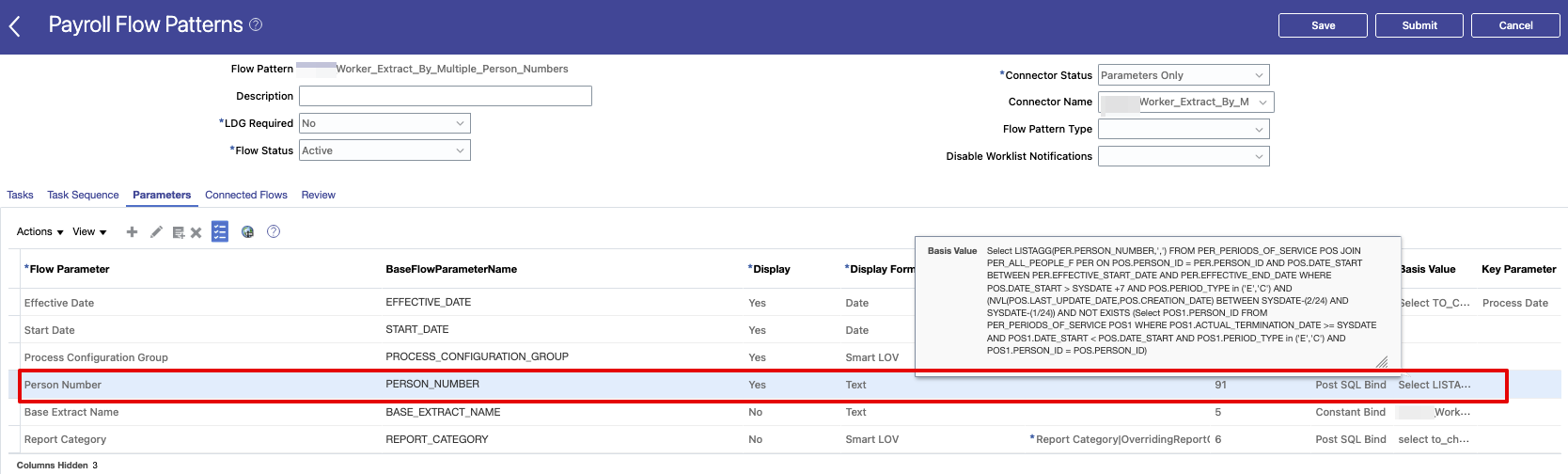Open the Connected Flows tab
Image resolution: width=1568 pixels, height=474 pixels.
pos(246,195)
